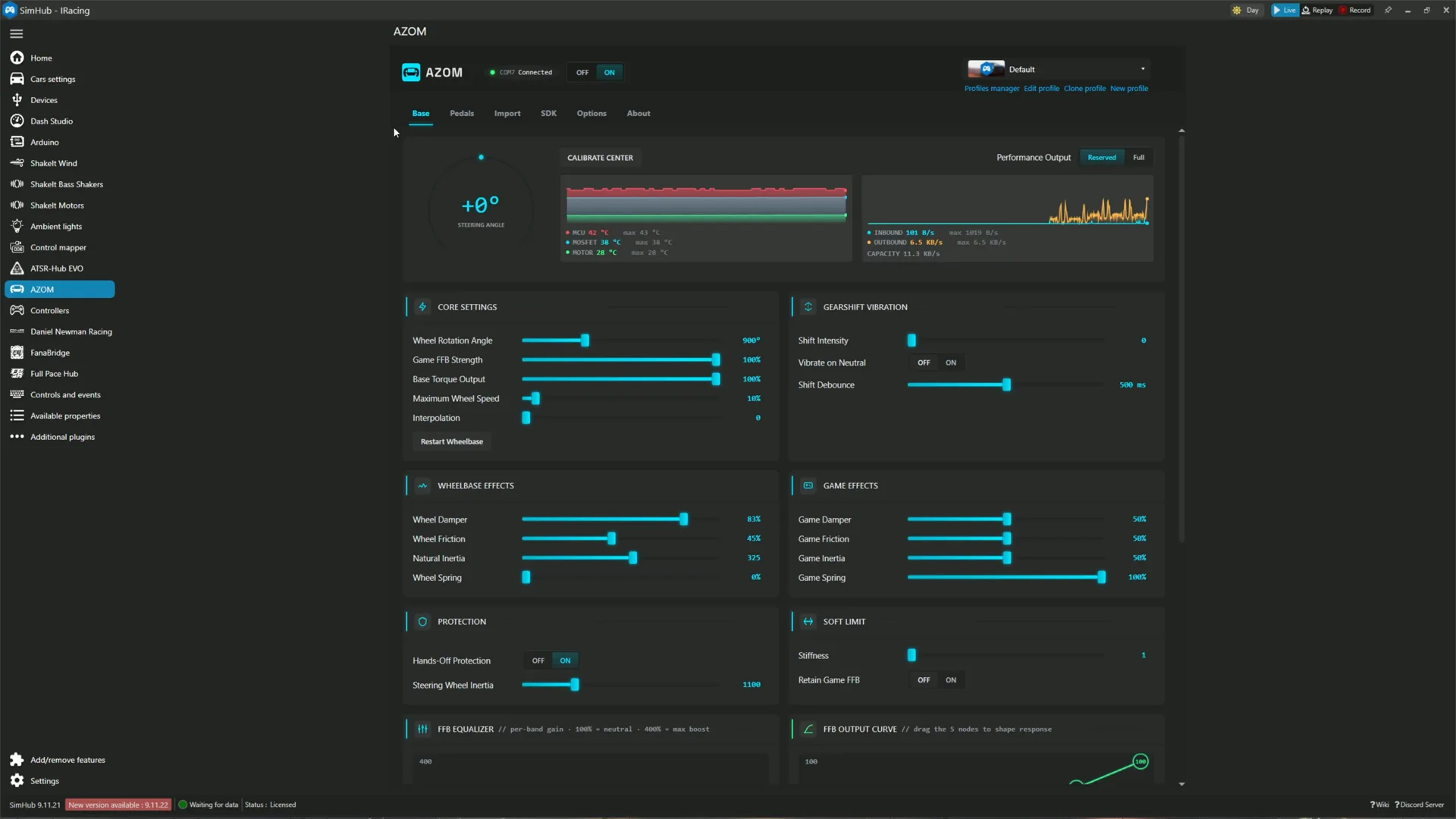Click the Control mapper icon
This screenshot has width=1456, height=819.
[x=17, y=247]
